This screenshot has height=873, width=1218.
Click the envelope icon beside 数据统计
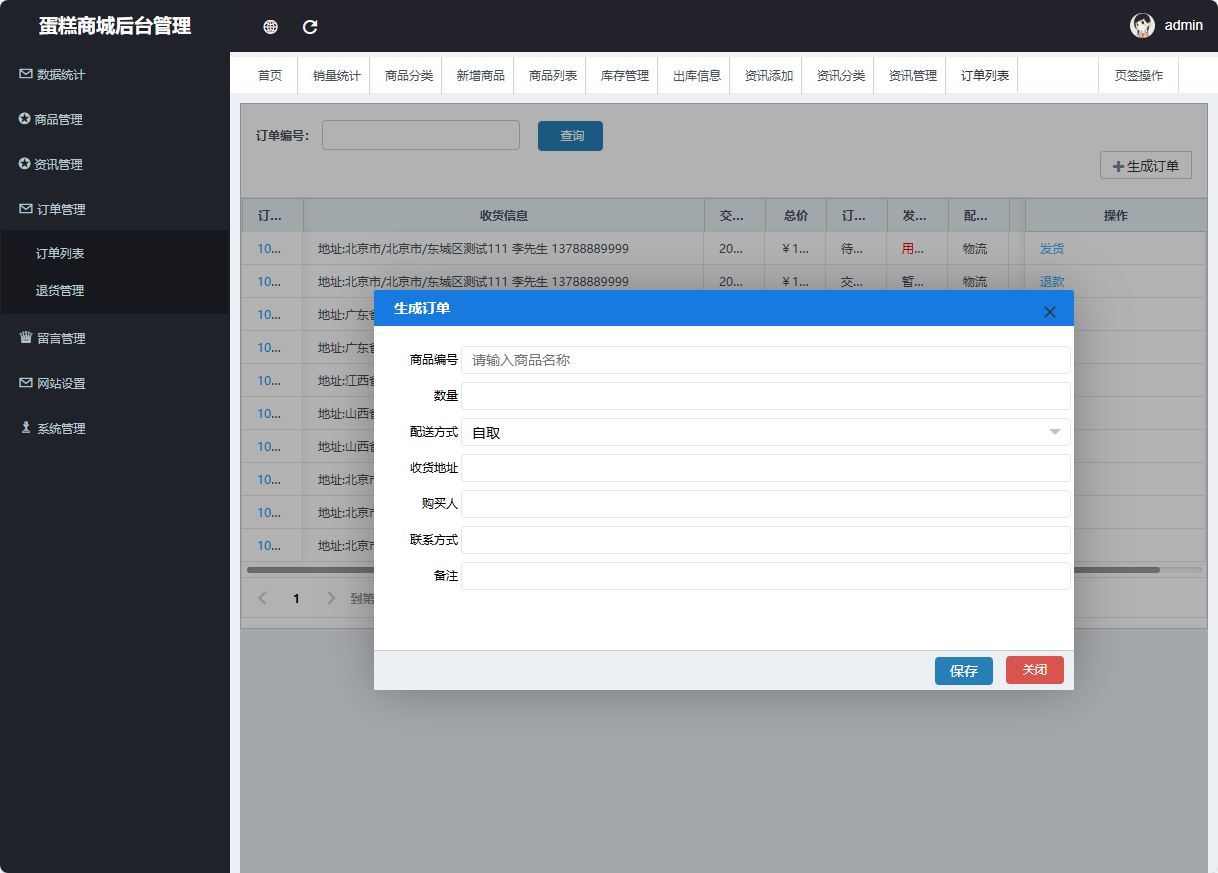[25, 74]
